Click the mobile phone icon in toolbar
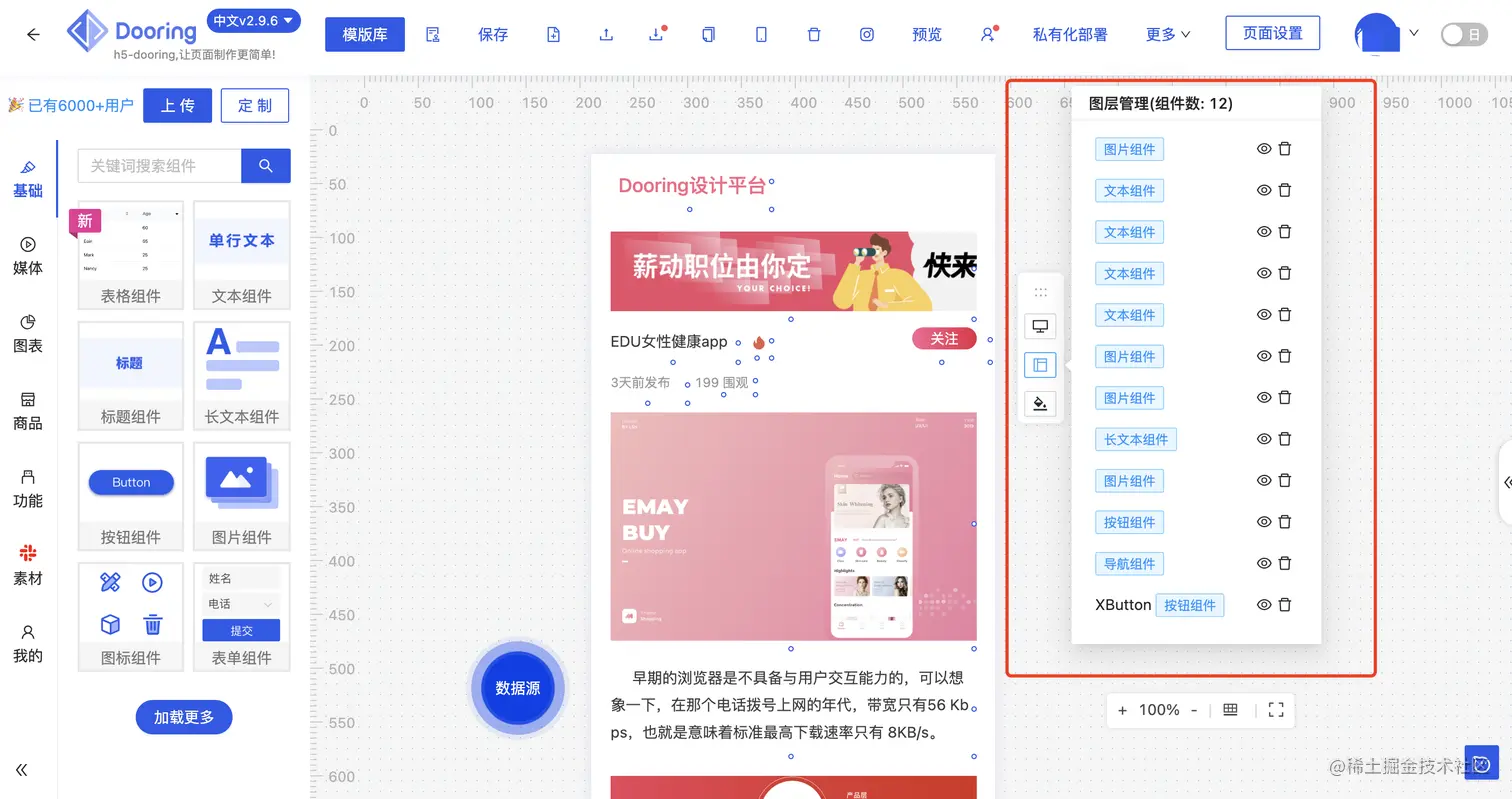Screen dimensions: 1512x799 click(x=761, y=34)
